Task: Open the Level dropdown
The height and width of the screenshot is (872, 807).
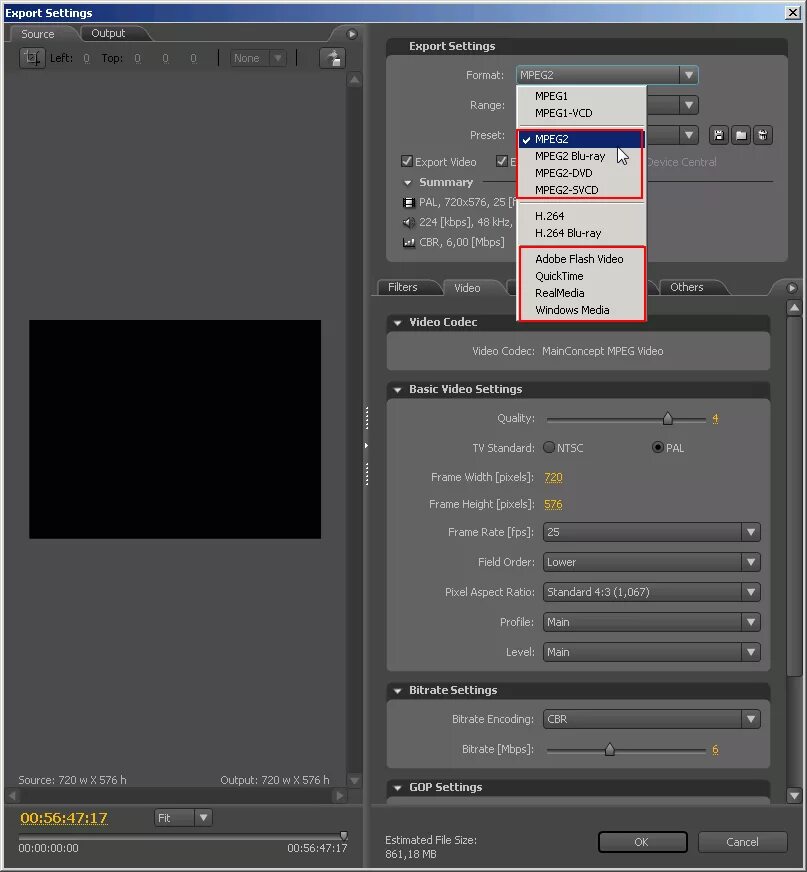Action: point(651,652)
